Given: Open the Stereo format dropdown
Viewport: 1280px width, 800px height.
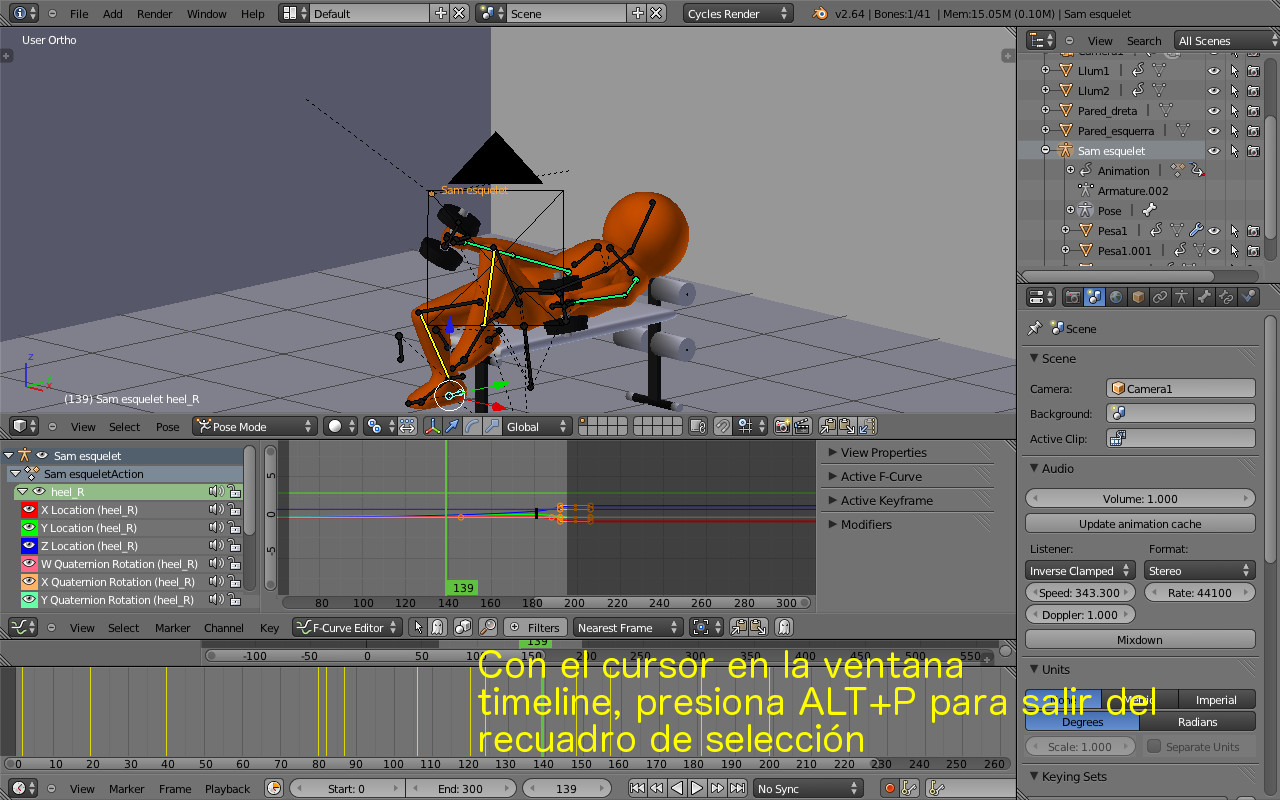Looking at the screenshot, I should pyautogui.click(x=1199, y=570).
